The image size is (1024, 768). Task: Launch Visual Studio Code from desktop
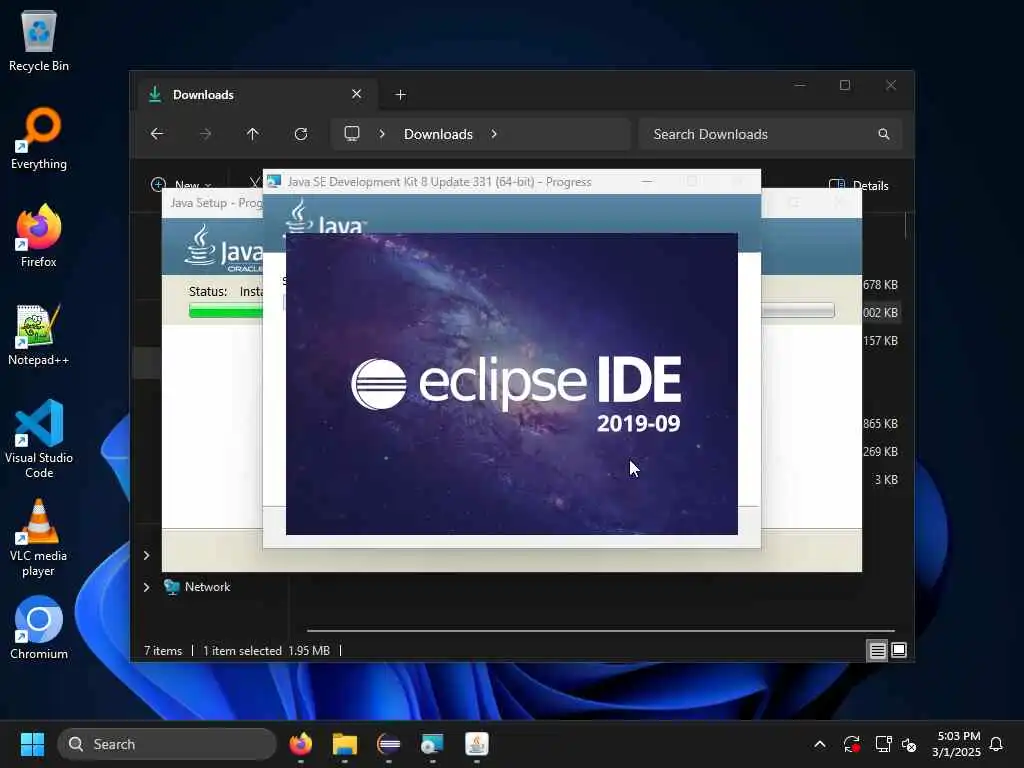39,439
